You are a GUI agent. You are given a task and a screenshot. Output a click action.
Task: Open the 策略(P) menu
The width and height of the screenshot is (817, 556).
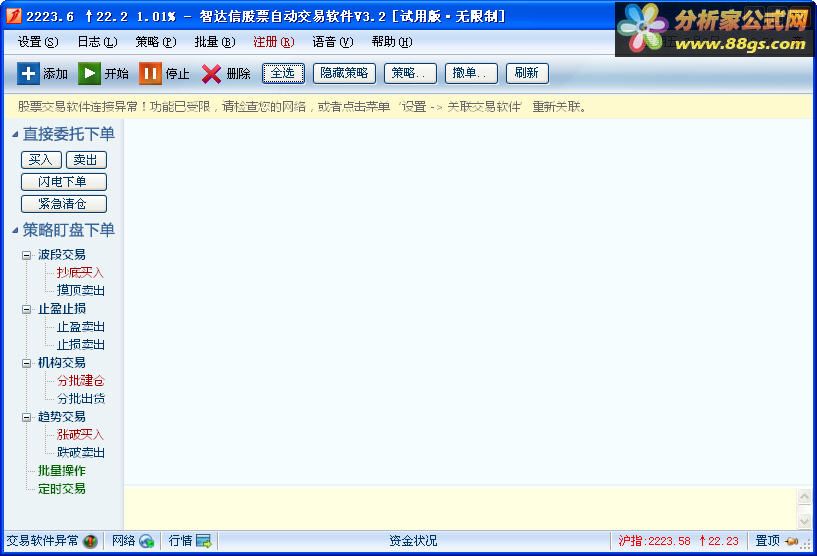[x=156, y=42]
